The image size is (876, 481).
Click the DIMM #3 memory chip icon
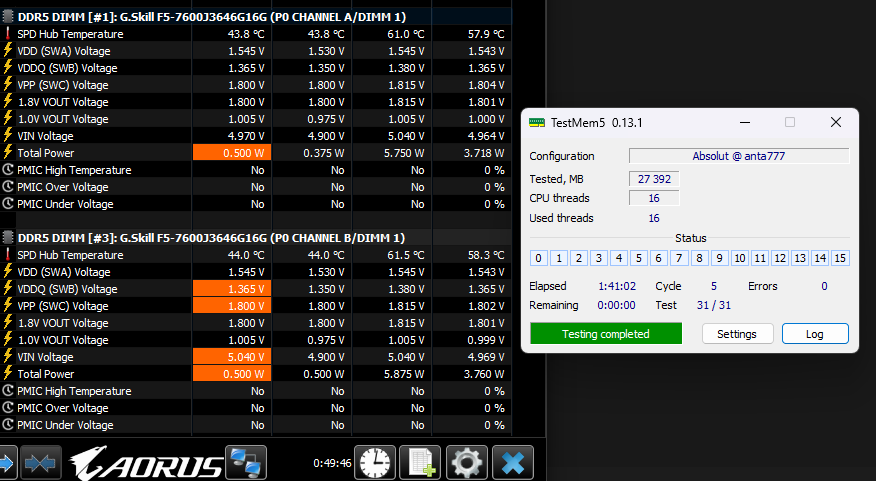click(8, 237)
